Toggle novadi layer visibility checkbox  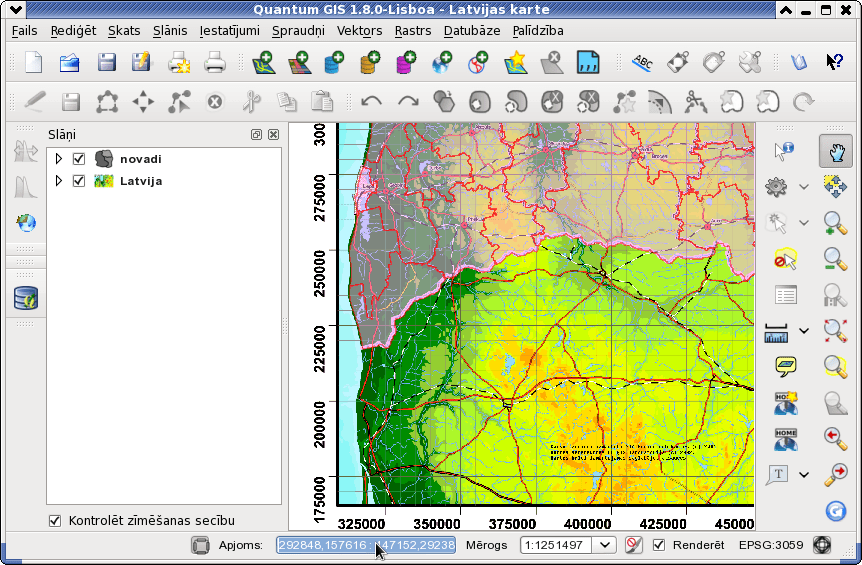point(79,159)
